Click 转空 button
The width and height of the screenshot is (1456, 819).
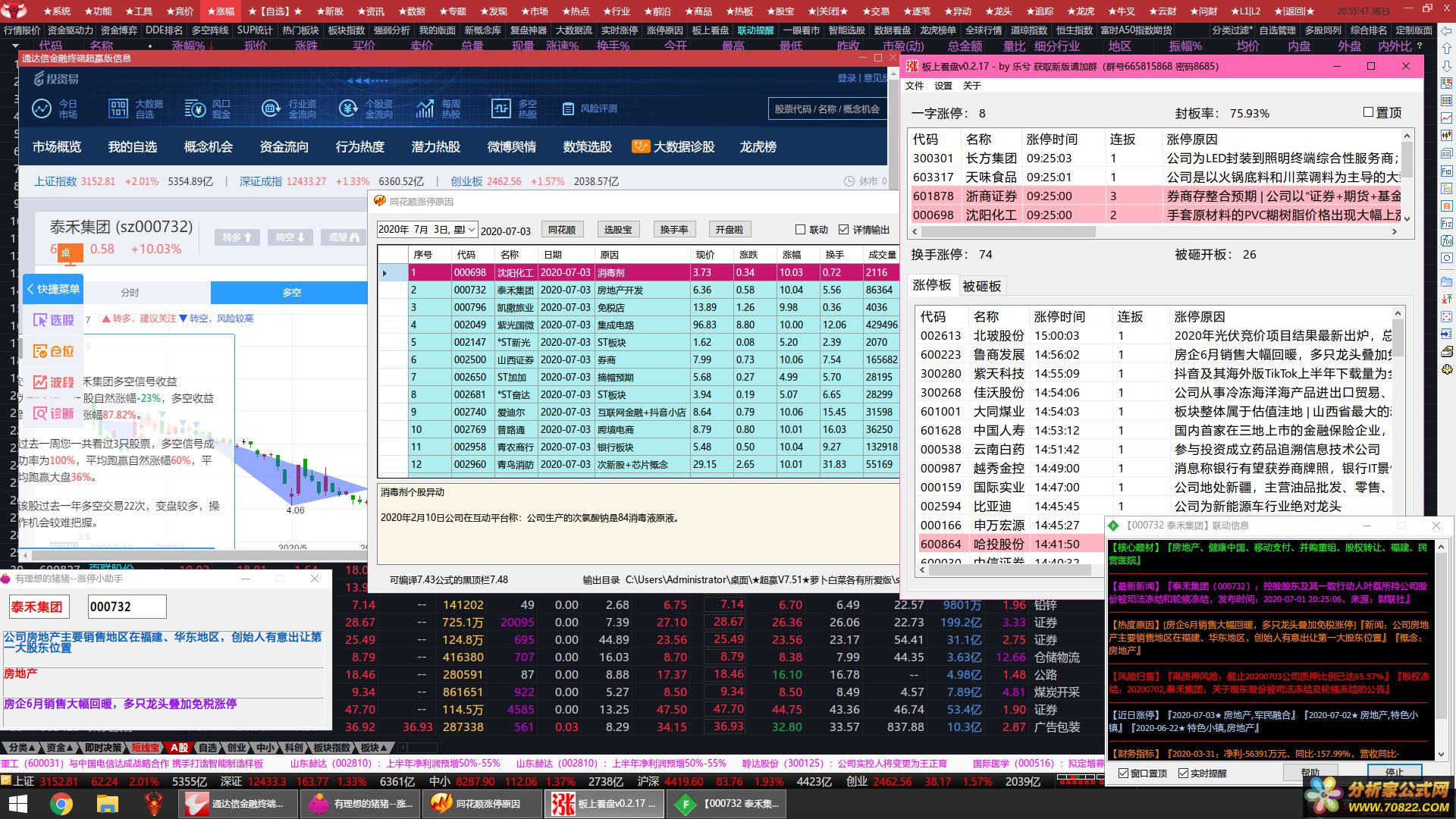click(290, 237)
